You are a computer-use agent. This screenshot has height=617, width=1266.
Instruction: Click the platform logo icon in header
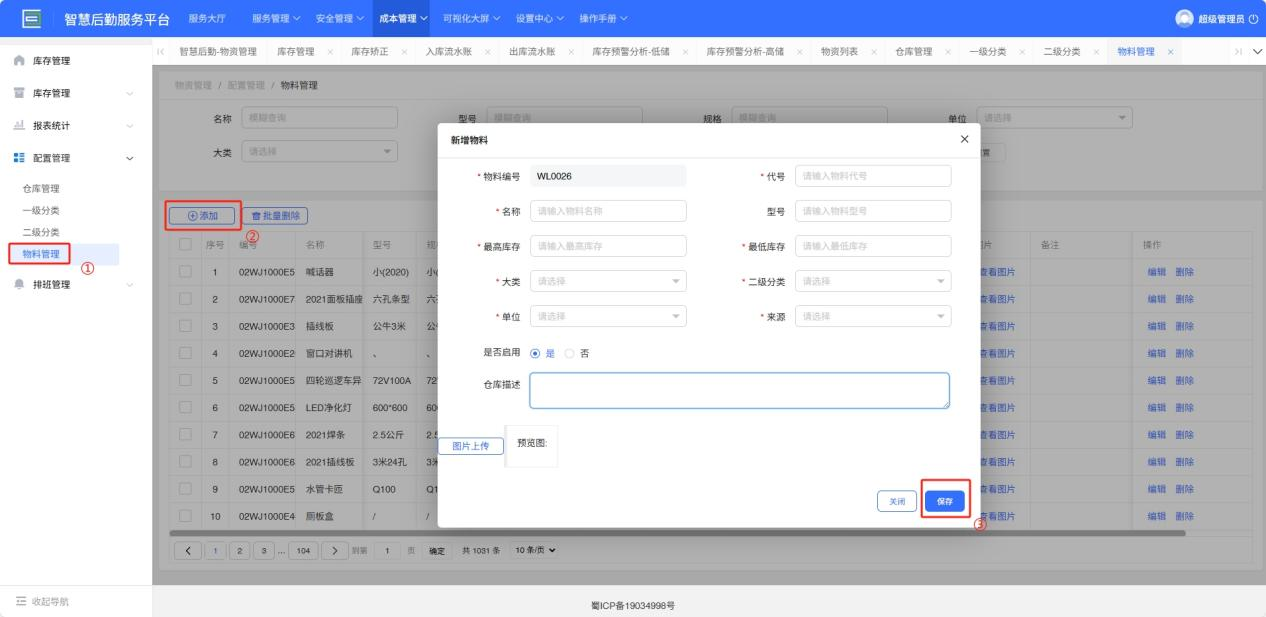[31, 18]
